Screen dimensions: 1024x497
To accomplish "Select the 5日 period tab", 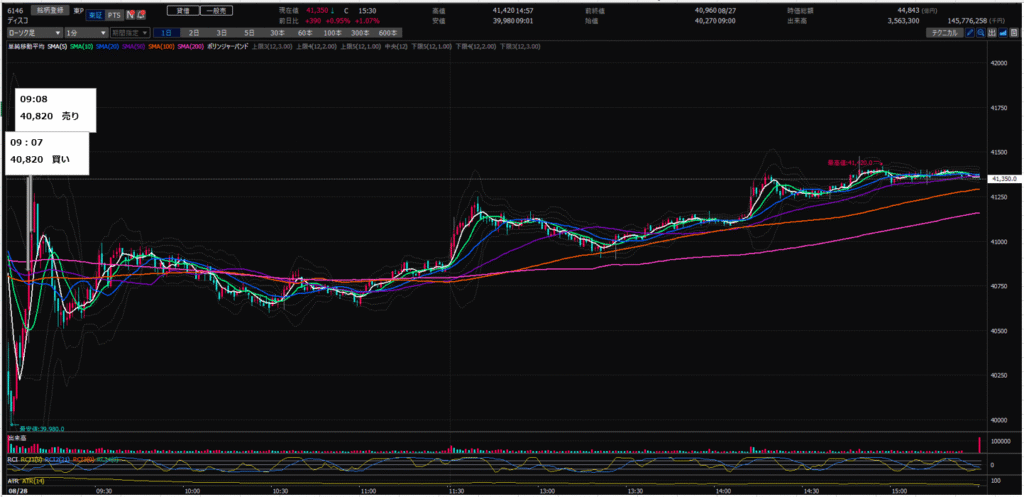I will [x=249, y=32].
